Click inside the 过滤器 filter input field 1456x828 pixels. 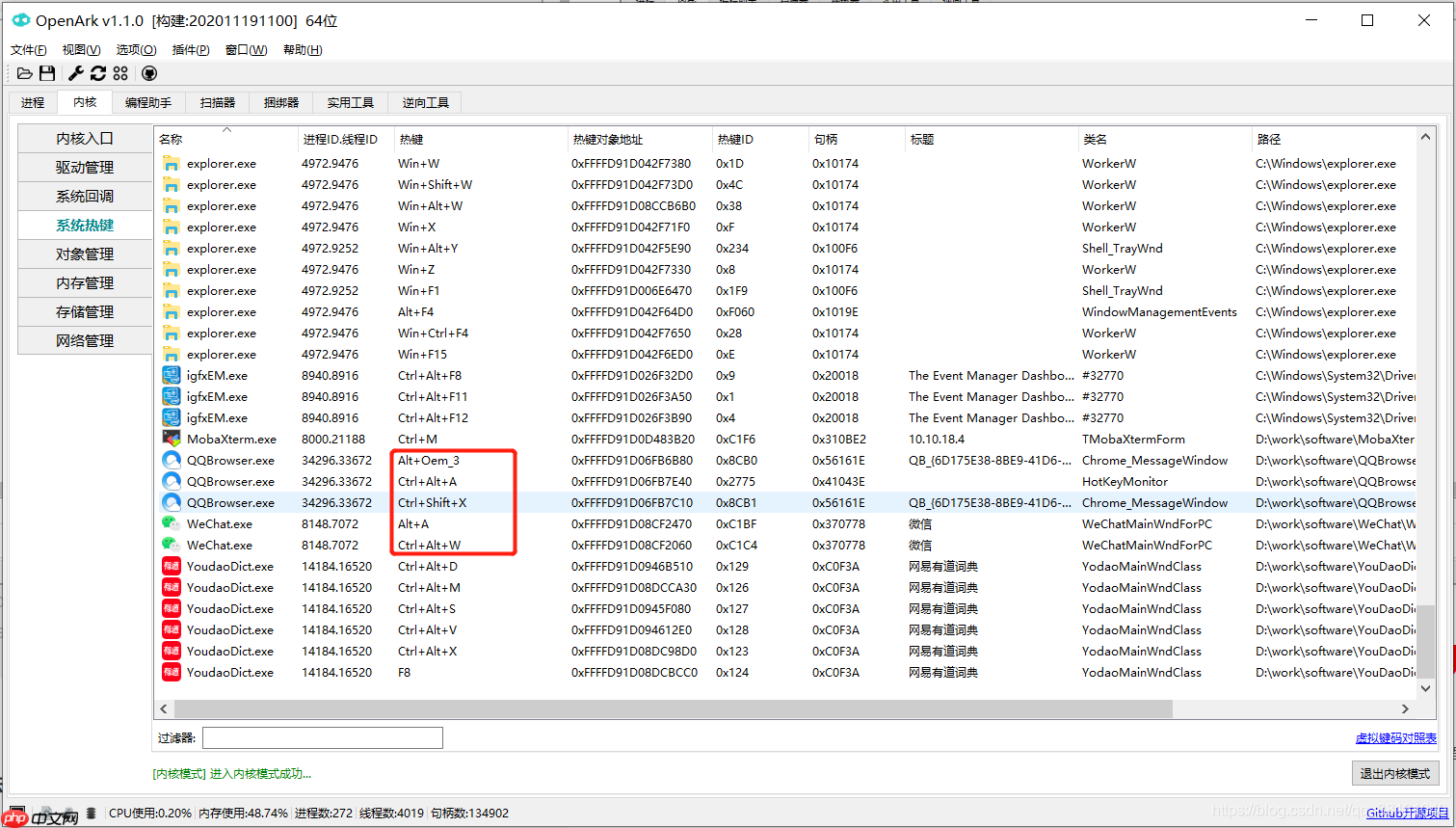[x=322, y=737]
